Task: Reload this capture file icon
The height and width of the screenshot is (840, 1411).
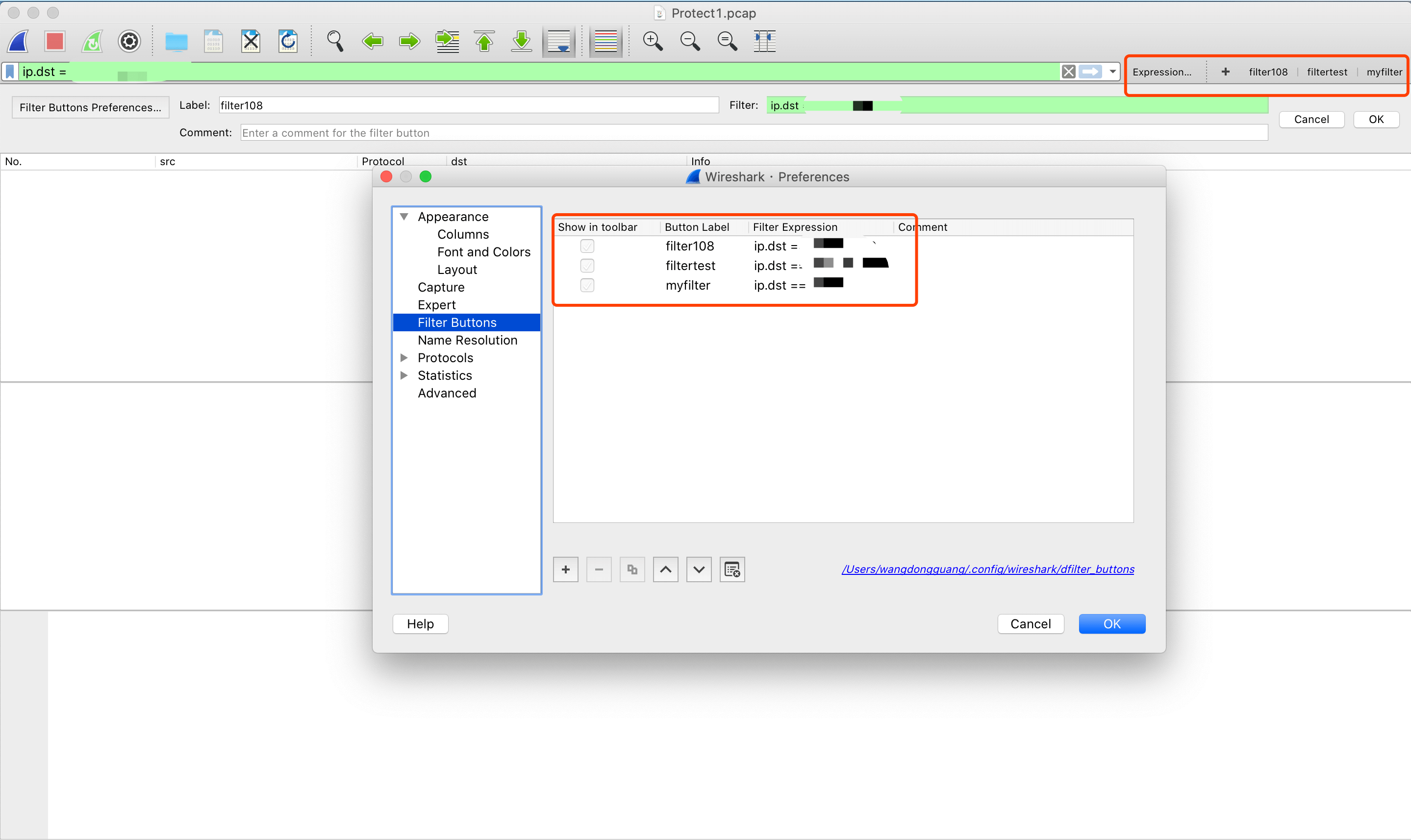Action: click(288, 41)
